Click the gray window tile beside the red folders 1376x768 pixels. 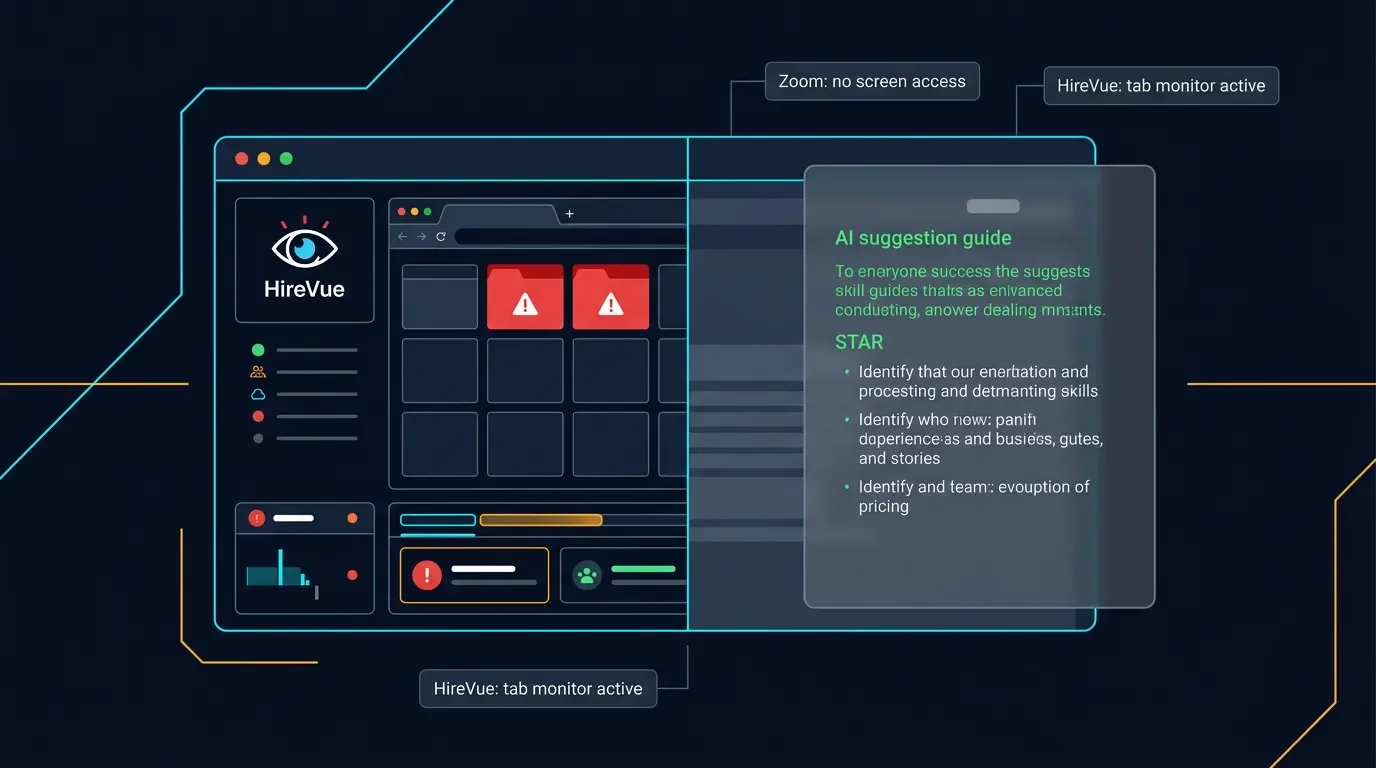(x=440, y=297)
